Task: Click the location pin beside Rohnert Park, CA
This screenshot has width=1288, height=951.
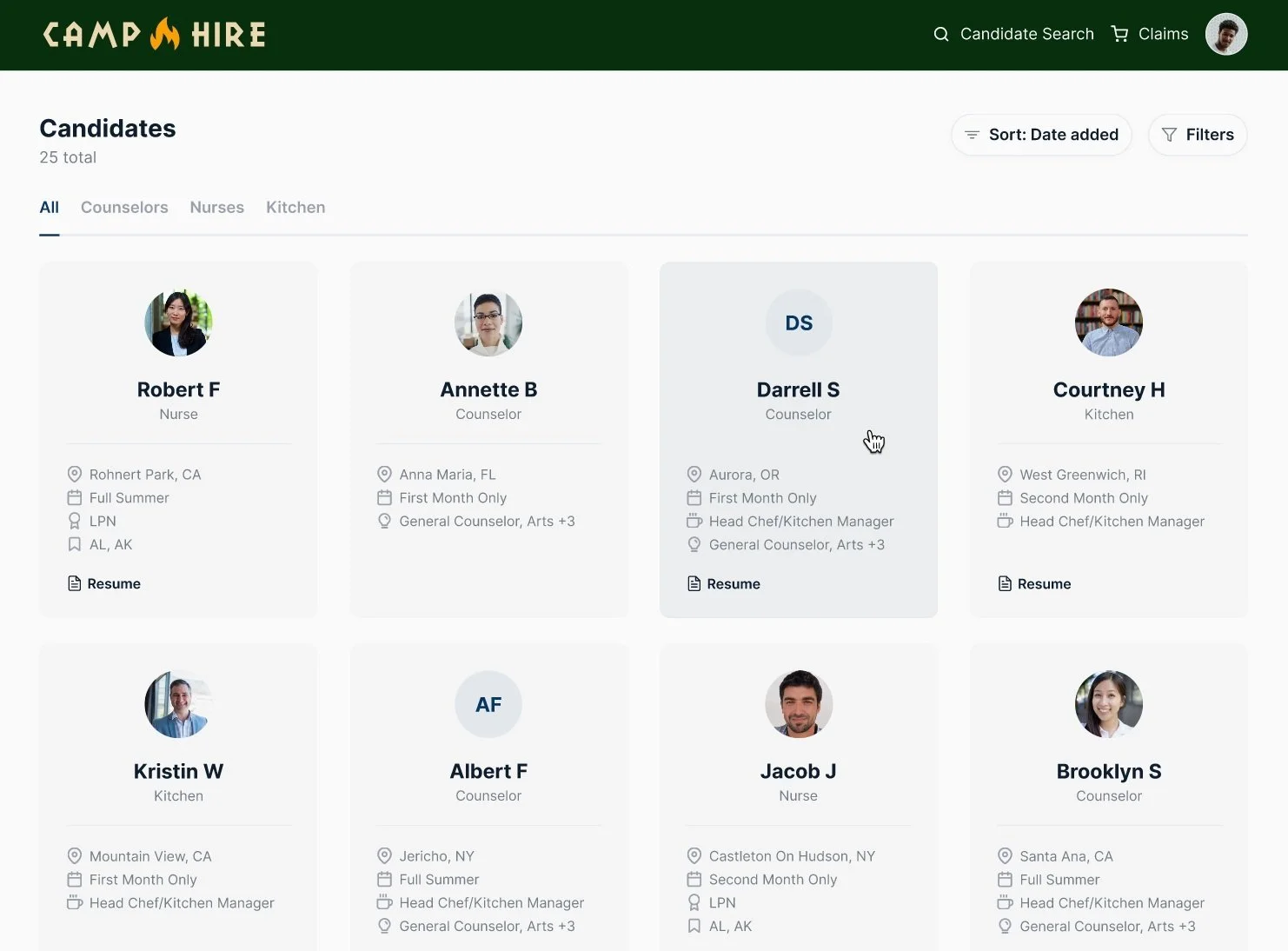Action: (x=75, y=475)
